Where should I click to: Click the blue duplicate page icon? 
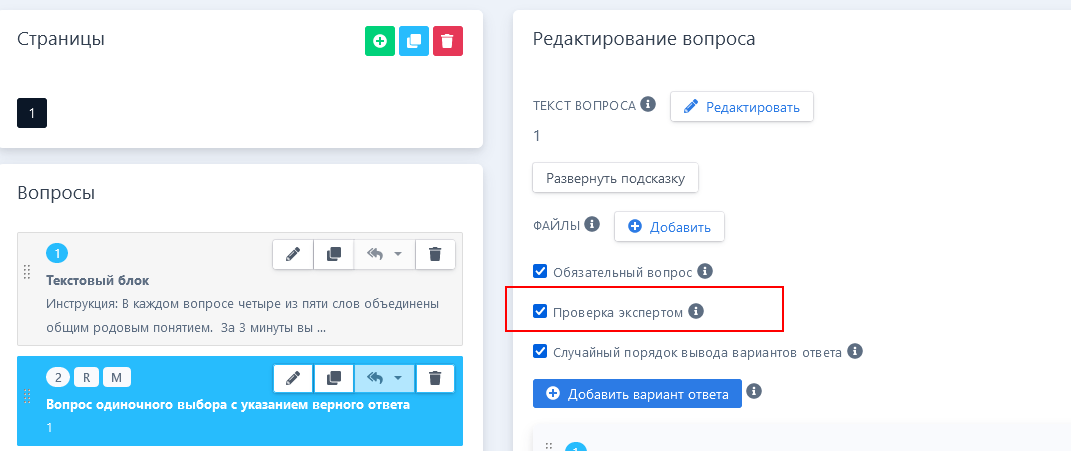414,41
